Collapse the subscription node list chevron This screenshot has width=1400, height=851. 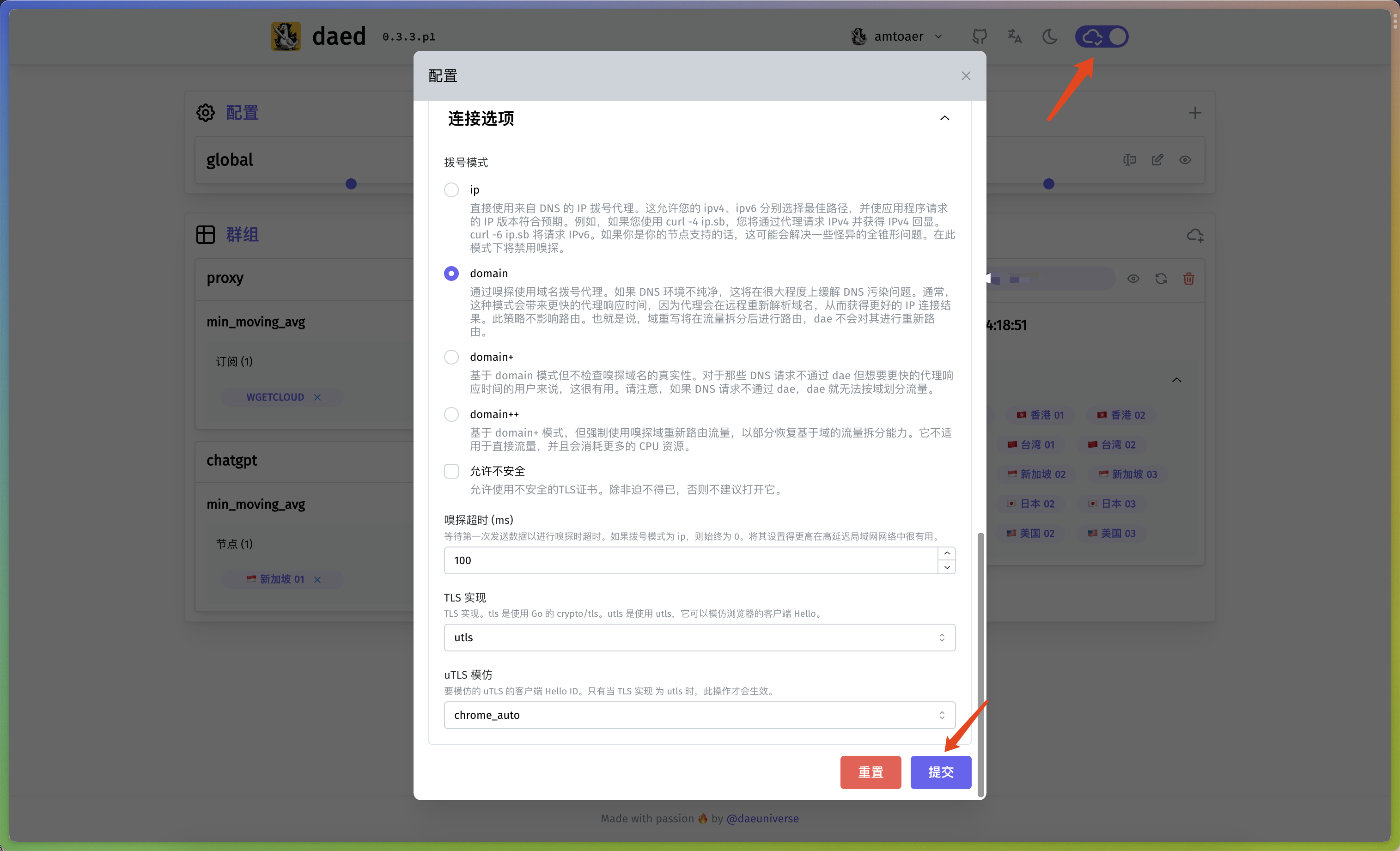click(1177, 380)
